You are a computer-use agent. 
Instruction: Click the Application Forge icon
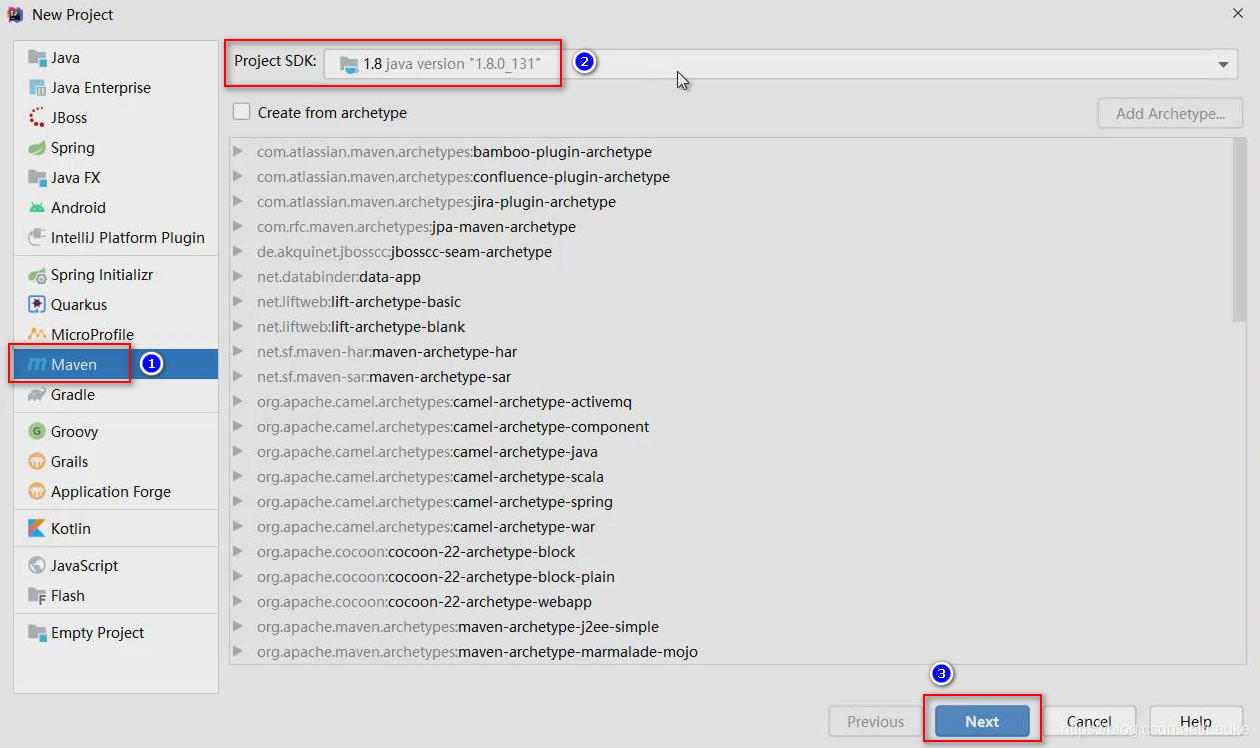pyautogui.click(x=37, y=492)
